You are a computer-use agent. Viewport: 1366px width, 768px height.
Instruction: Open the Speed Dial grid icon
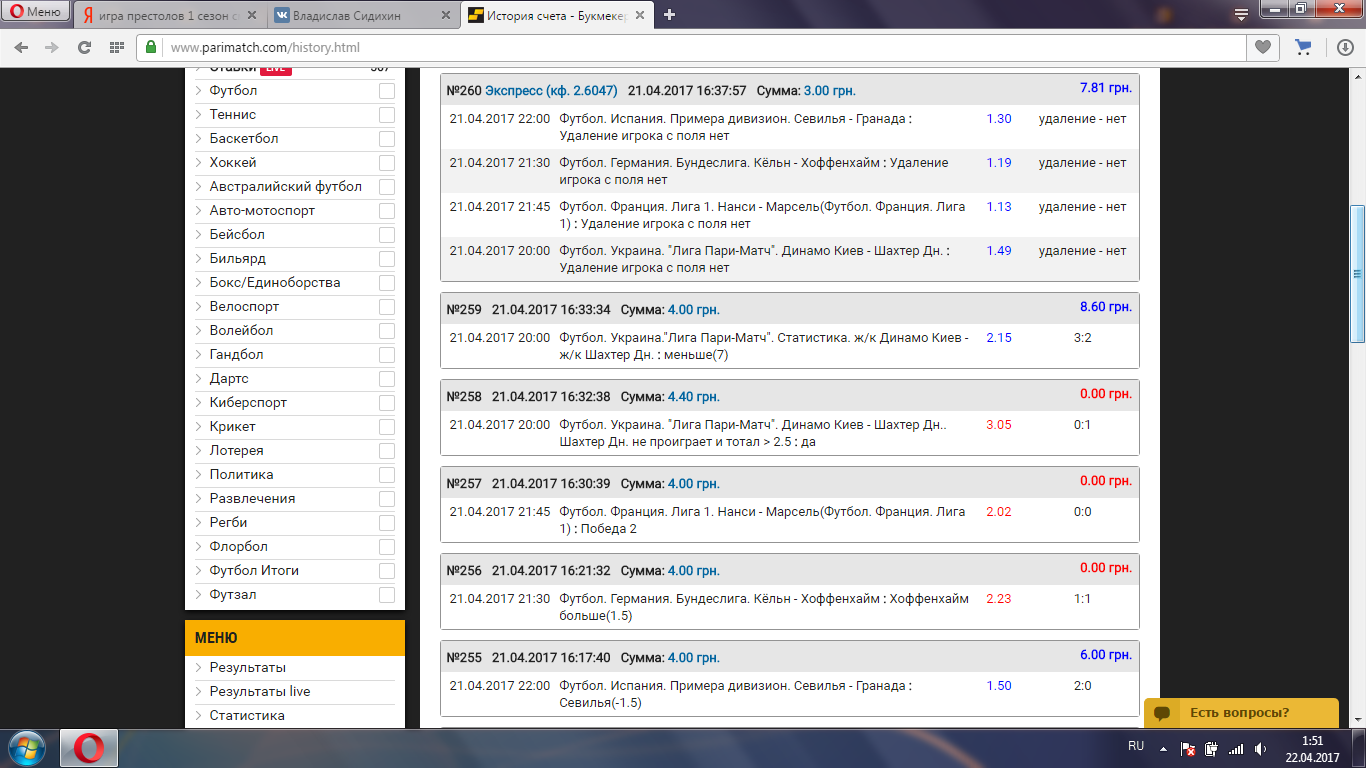tap(116, 47)
